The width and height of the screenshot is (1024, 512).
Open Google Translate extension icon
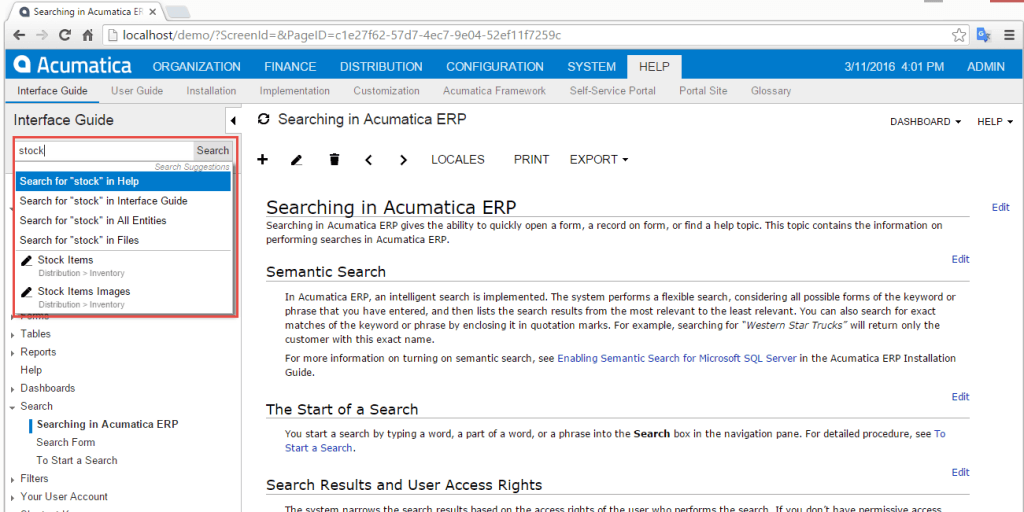point(984,35)
